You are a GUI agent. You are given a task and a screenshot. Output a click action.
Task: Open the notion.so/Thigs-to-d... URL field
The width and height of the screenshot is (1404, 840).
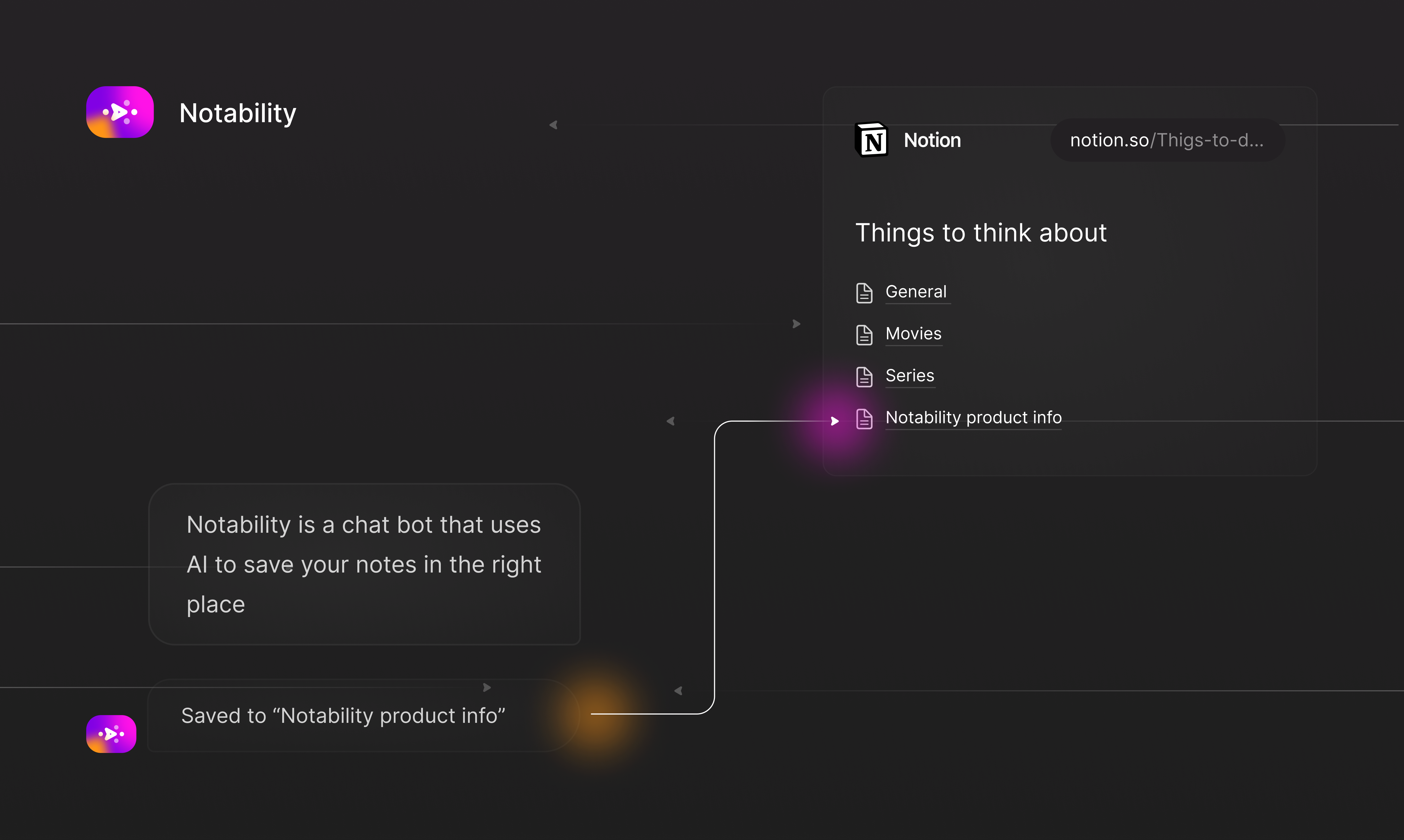click(1167, 140)
